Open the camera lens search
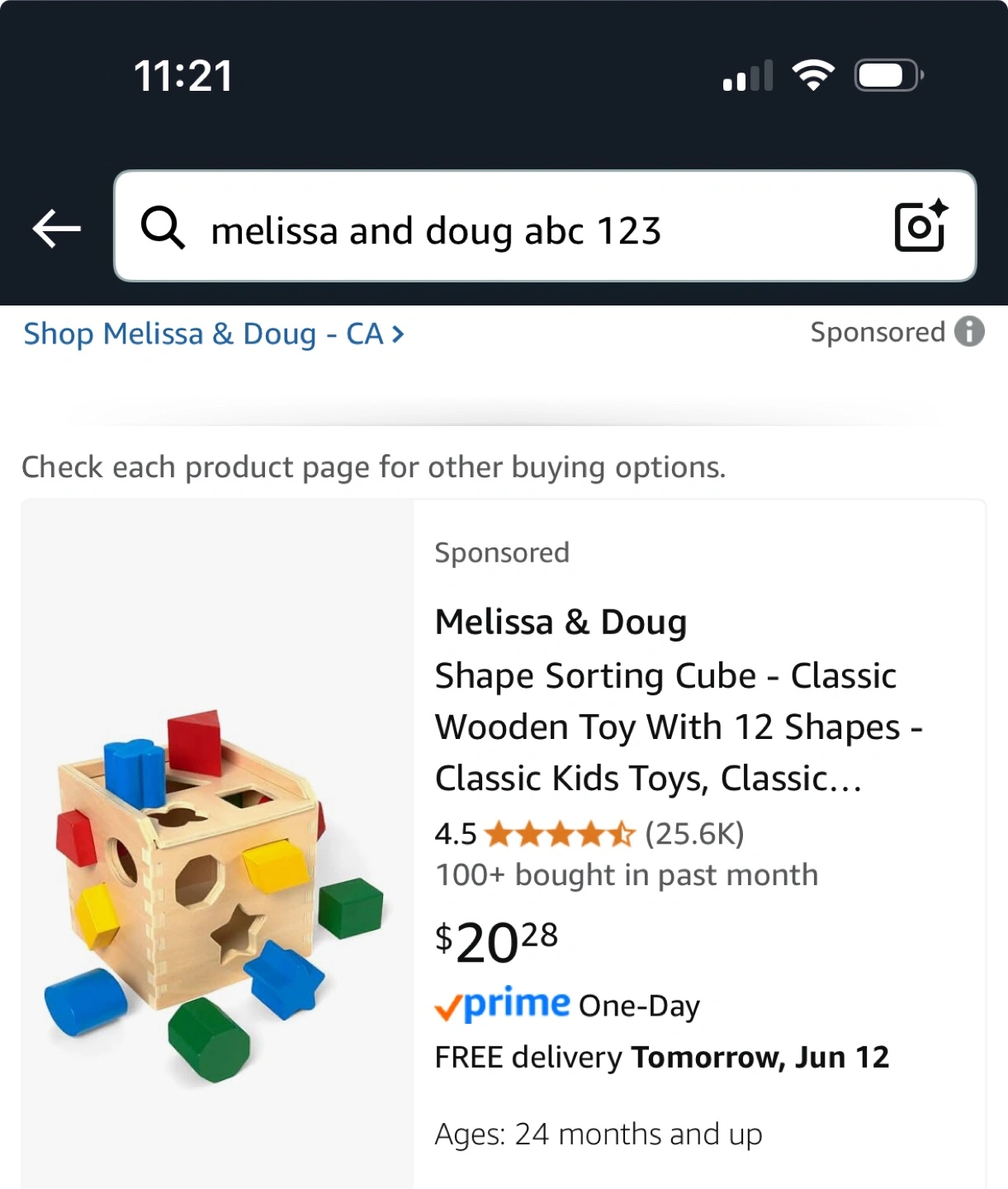Image resolution: width=1008 pixels, height=1189 pixels. click(920, 225)
